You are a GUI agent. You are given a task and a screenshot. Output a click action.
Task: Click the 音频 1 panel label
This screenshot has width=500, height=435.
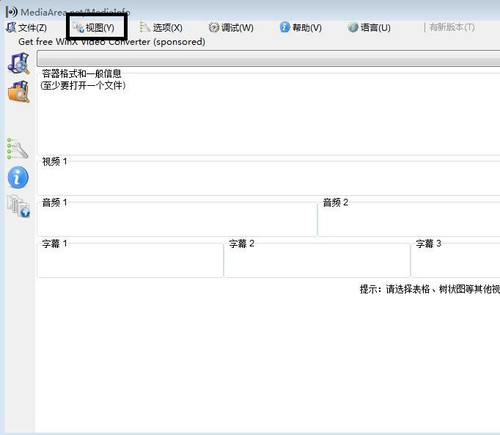click(x=54, y=202)
